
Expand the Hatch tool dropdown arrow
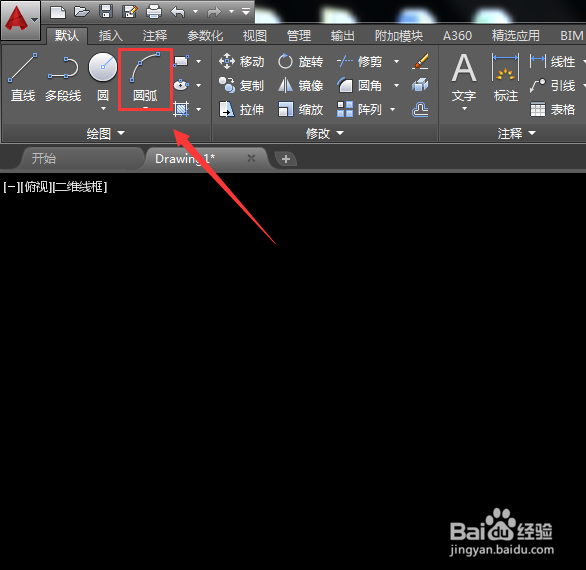198,109
